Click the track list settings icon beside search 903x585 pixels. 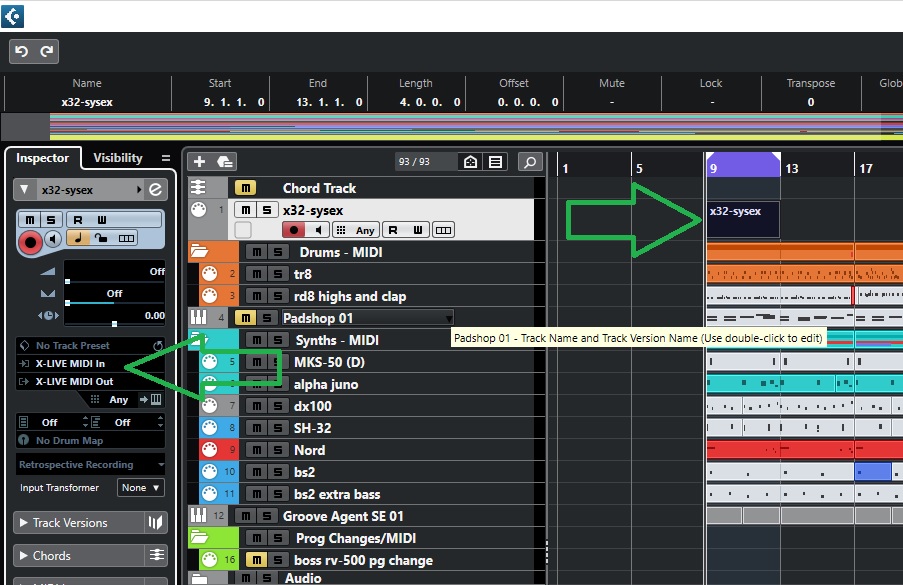coord(495,162)
